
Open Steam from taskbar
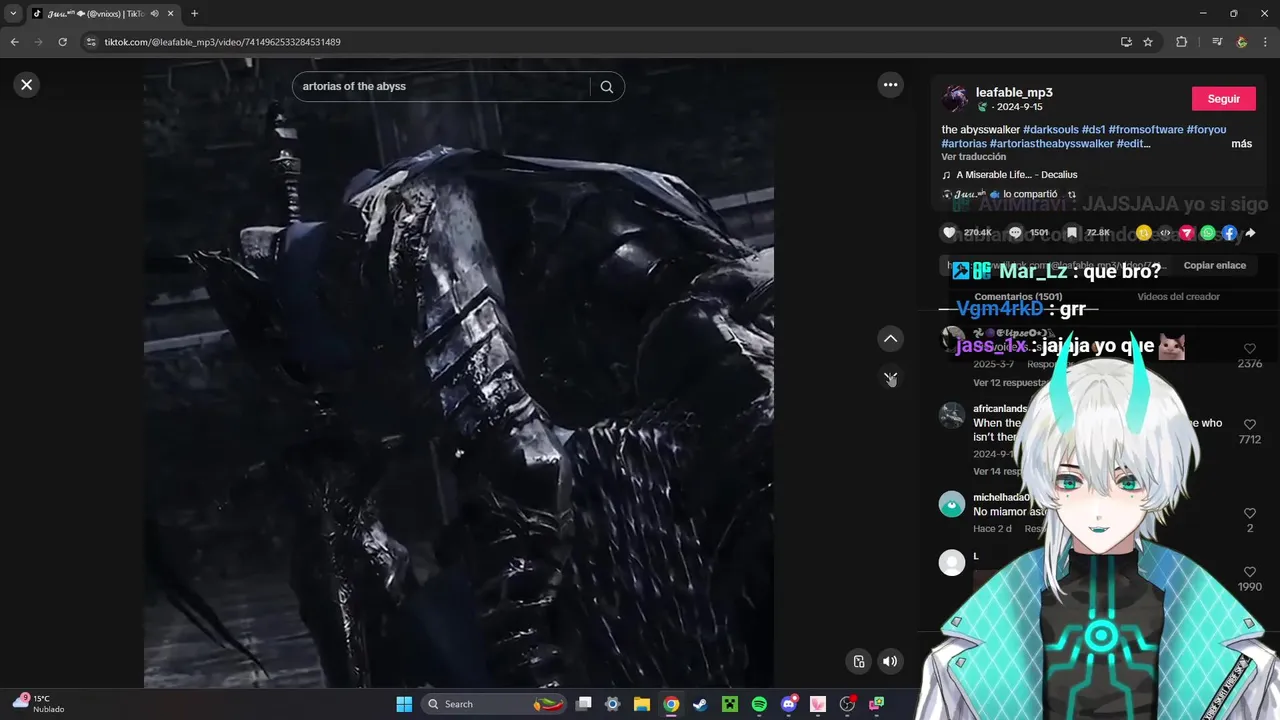(700, 704)
